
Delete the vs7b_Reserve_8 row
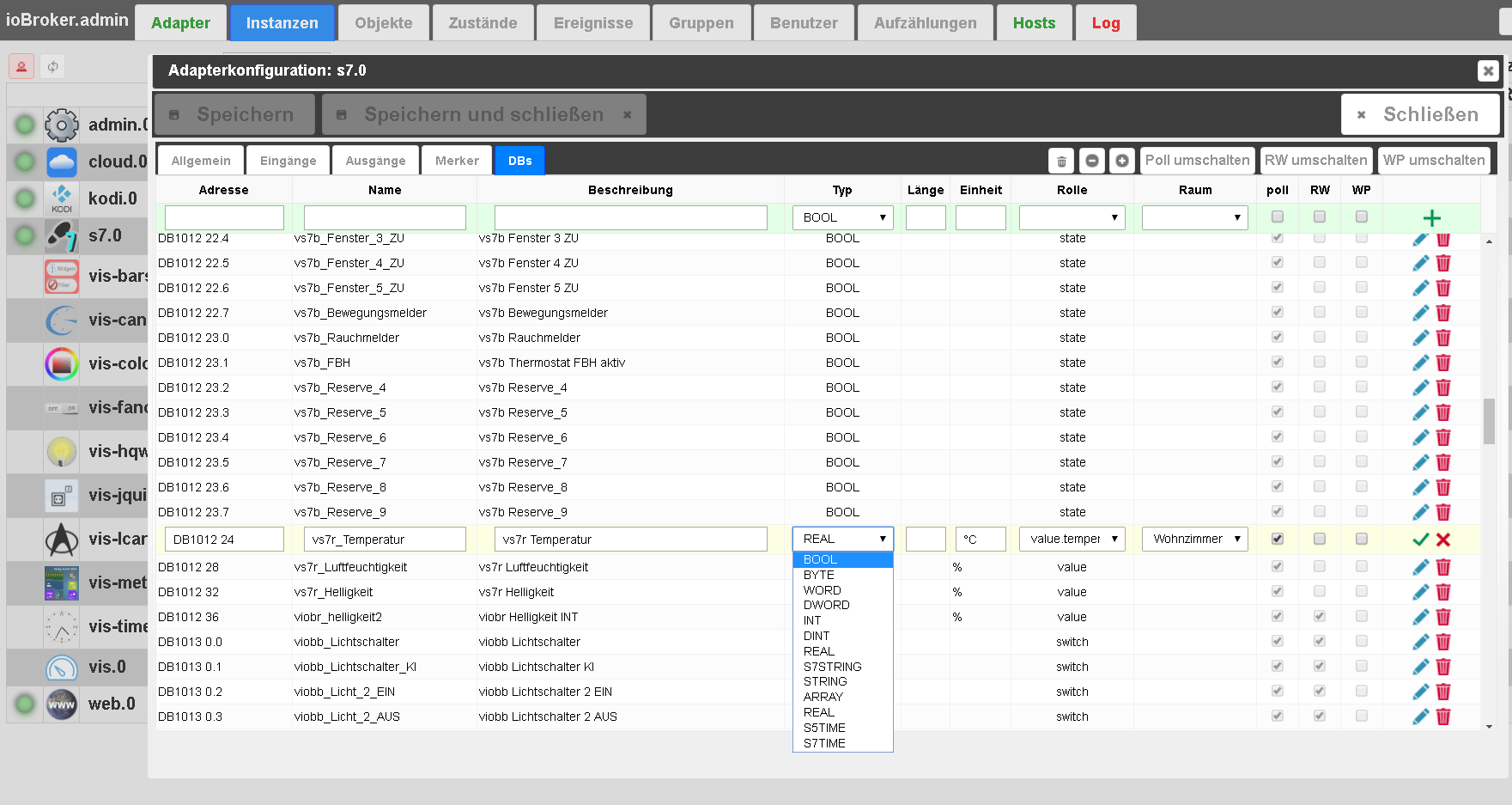coord(1443,487)
